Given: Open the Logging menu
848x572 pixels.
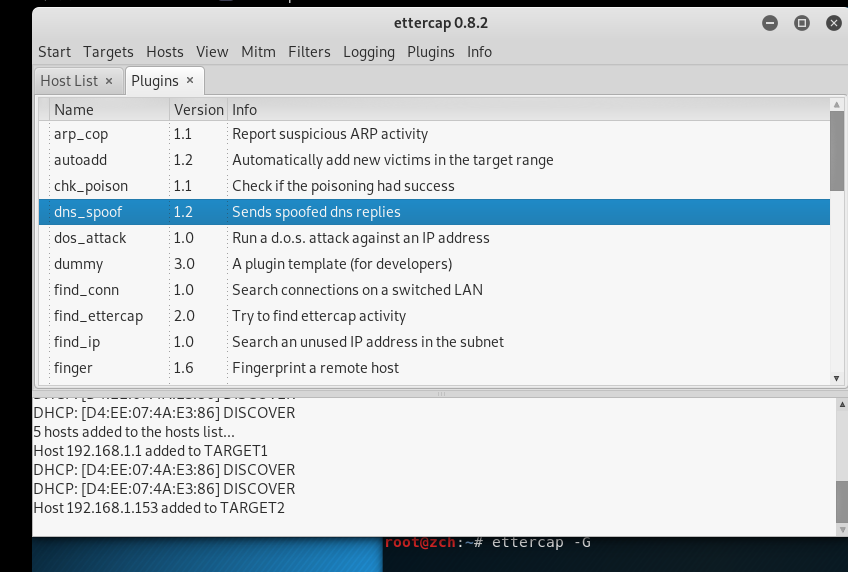Looking at the screenshot, I should coord(369,52).
